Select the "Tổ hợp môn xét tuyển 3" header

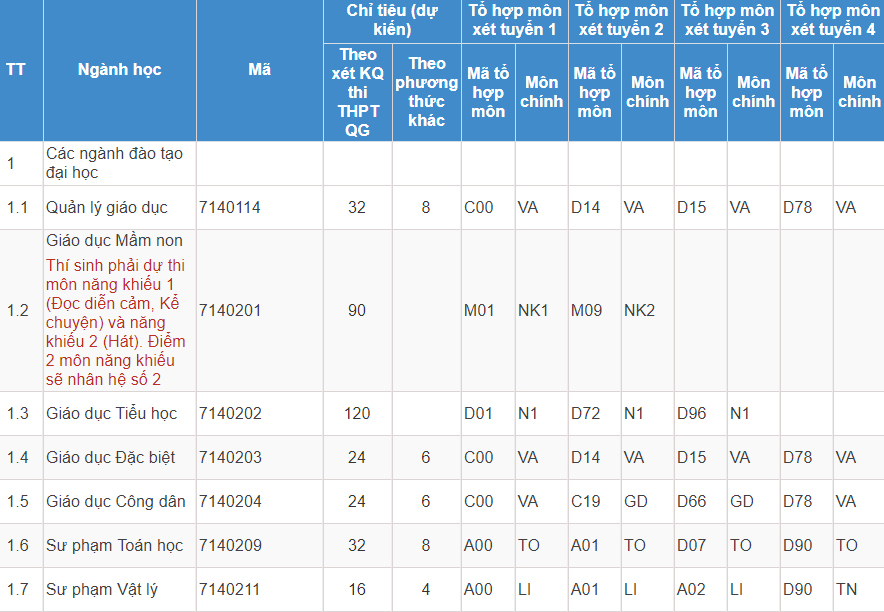pyautogui.click(x=727, y=20)
